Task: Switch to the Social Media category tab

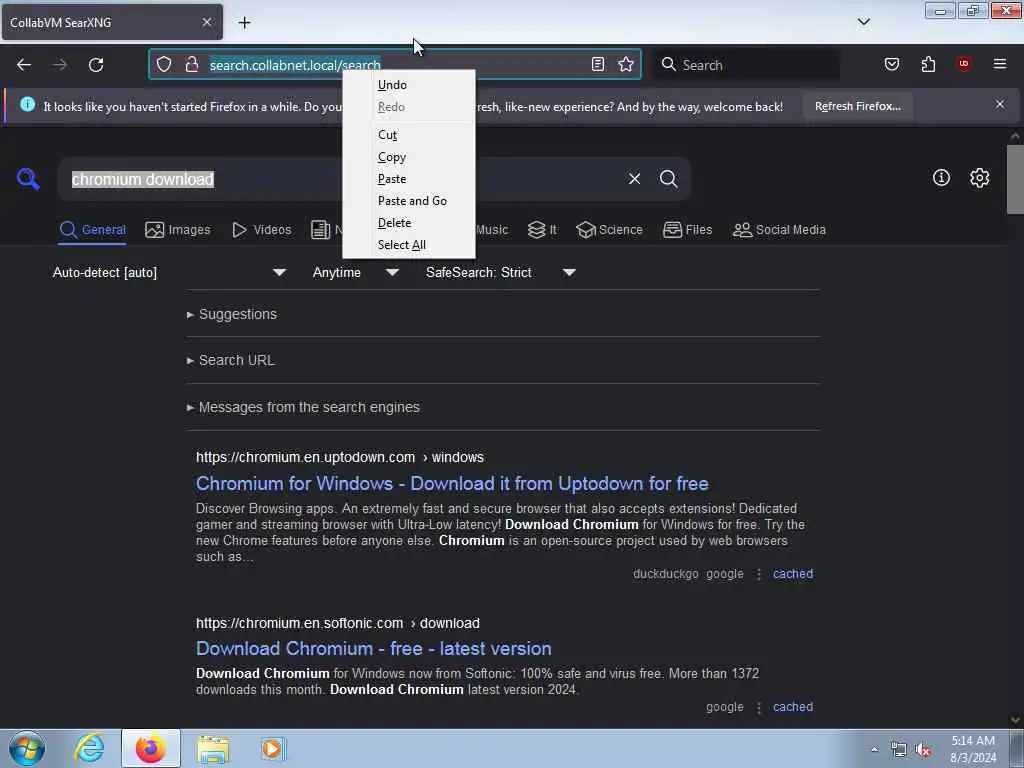Action: 779,230
